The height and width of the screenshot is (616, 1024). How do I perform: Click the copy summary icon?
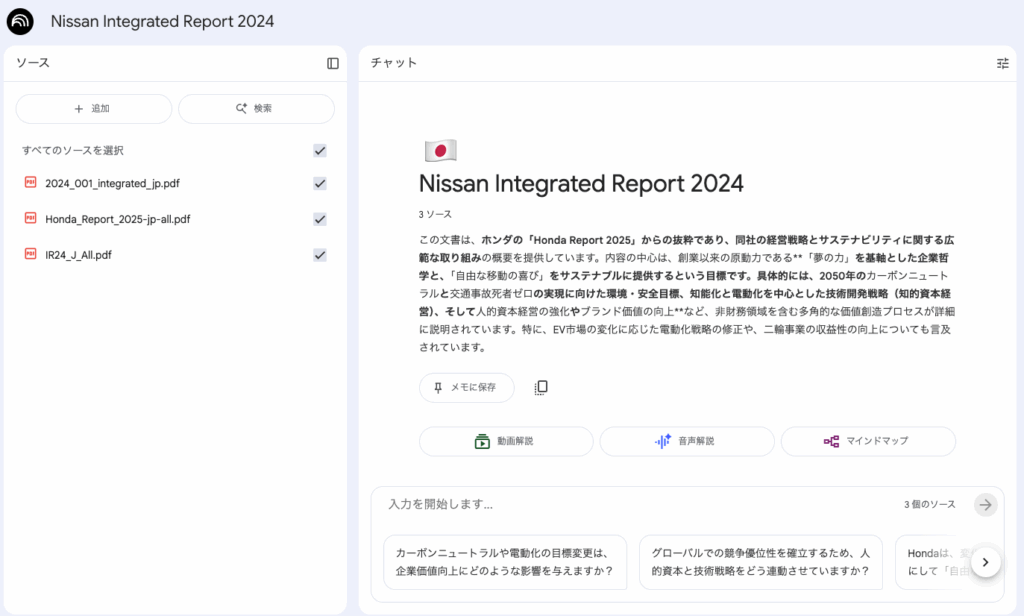pyautogui.click(x=541, y=388)
